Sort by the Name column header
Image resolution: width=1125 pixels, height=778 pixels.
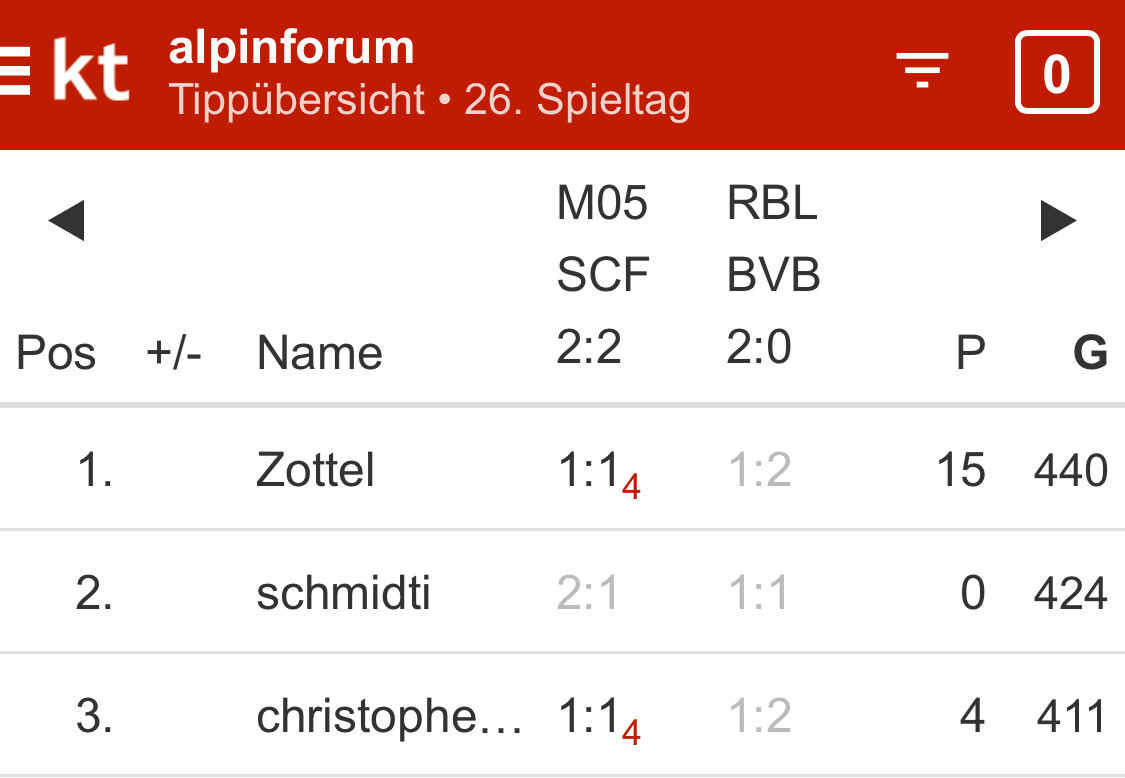[320, 353]
